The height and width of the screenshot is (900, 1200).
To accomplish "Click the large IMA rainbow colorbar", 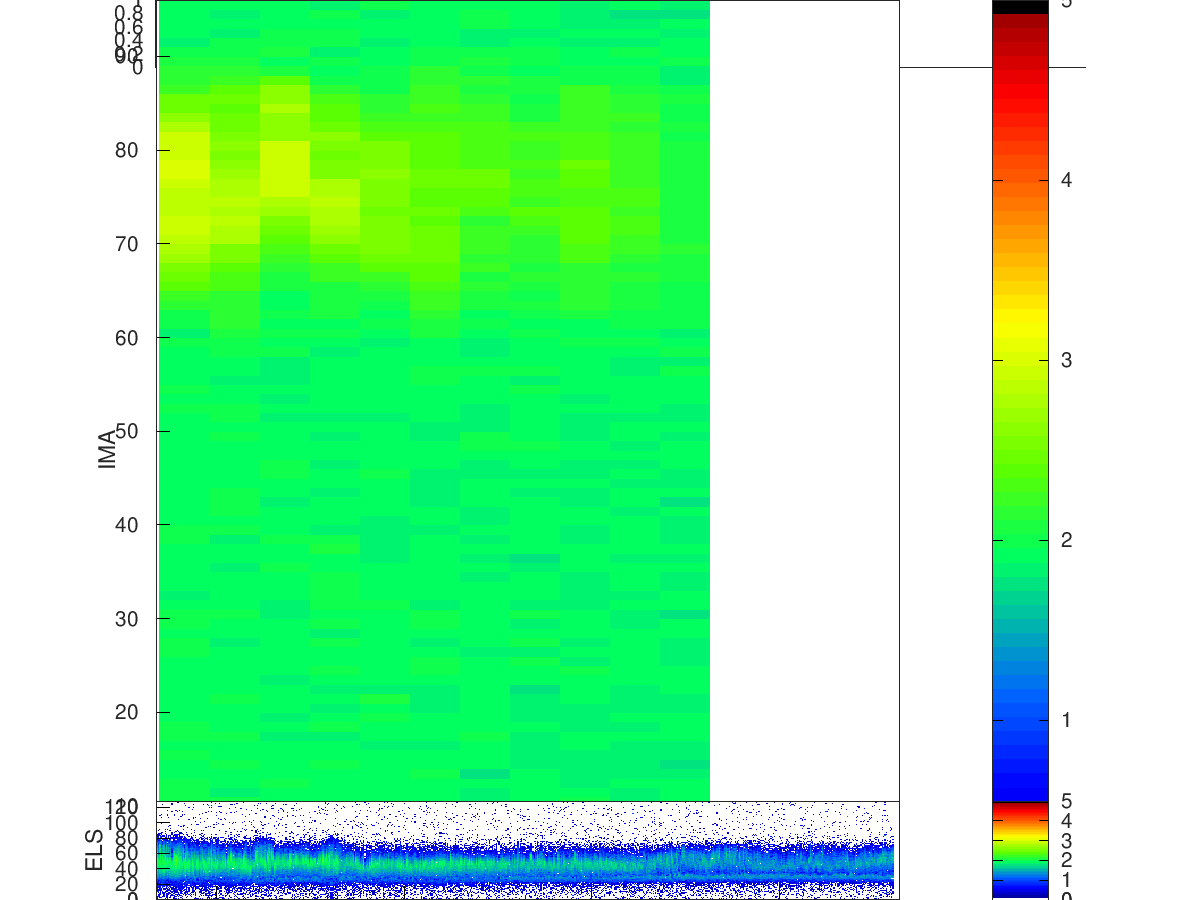I will coord(1020,400).
